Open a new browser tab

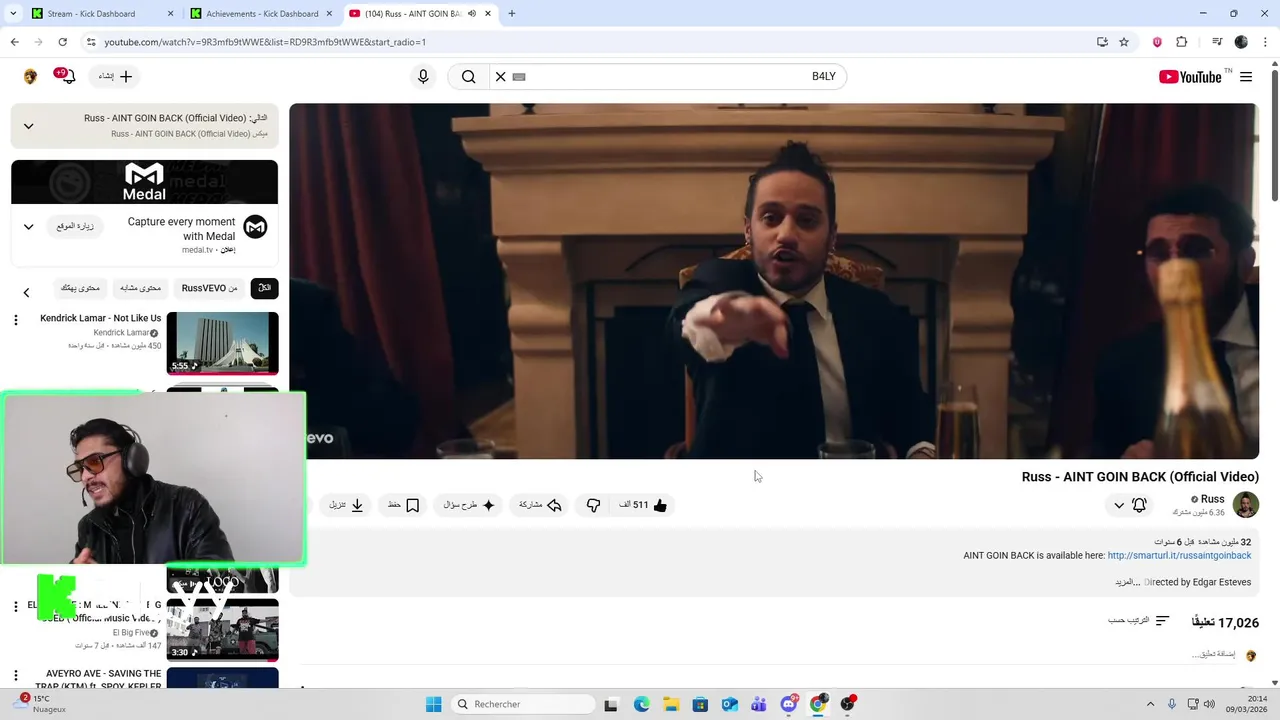tap(512, 14)
